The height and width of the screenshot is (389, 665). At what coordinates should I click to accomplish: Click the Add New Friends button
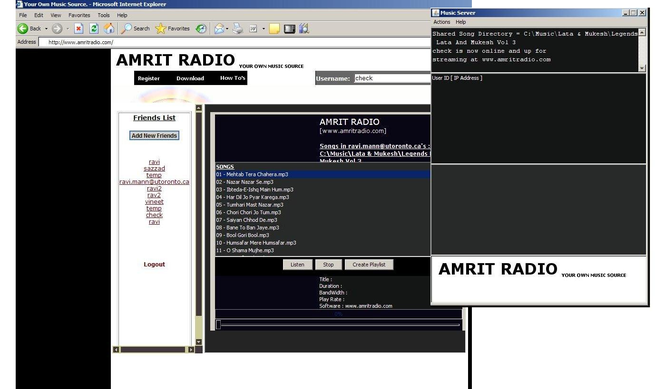[x=154, y=135]
